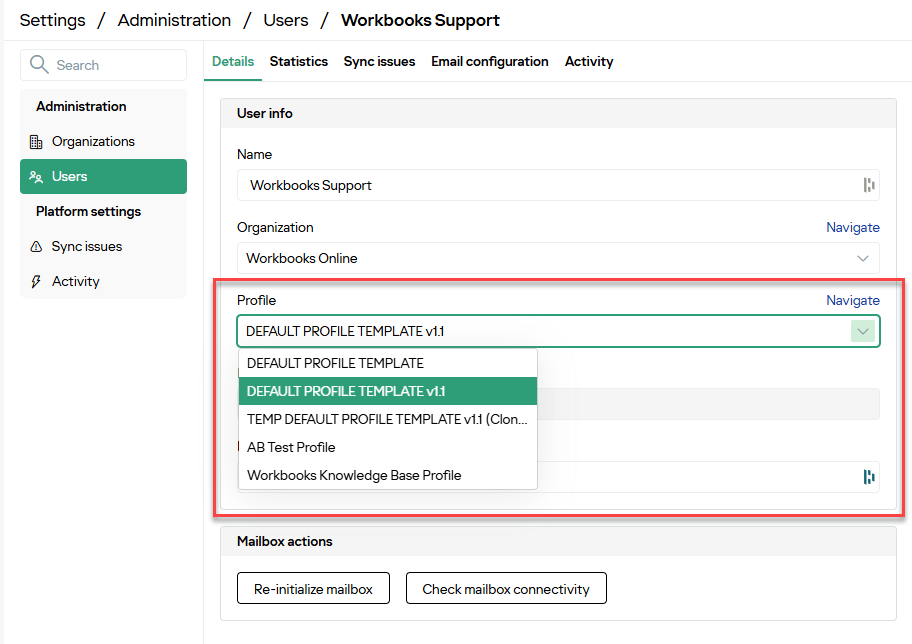Click Navigate link next to Organization
The image size is (912, 644).
853,227
